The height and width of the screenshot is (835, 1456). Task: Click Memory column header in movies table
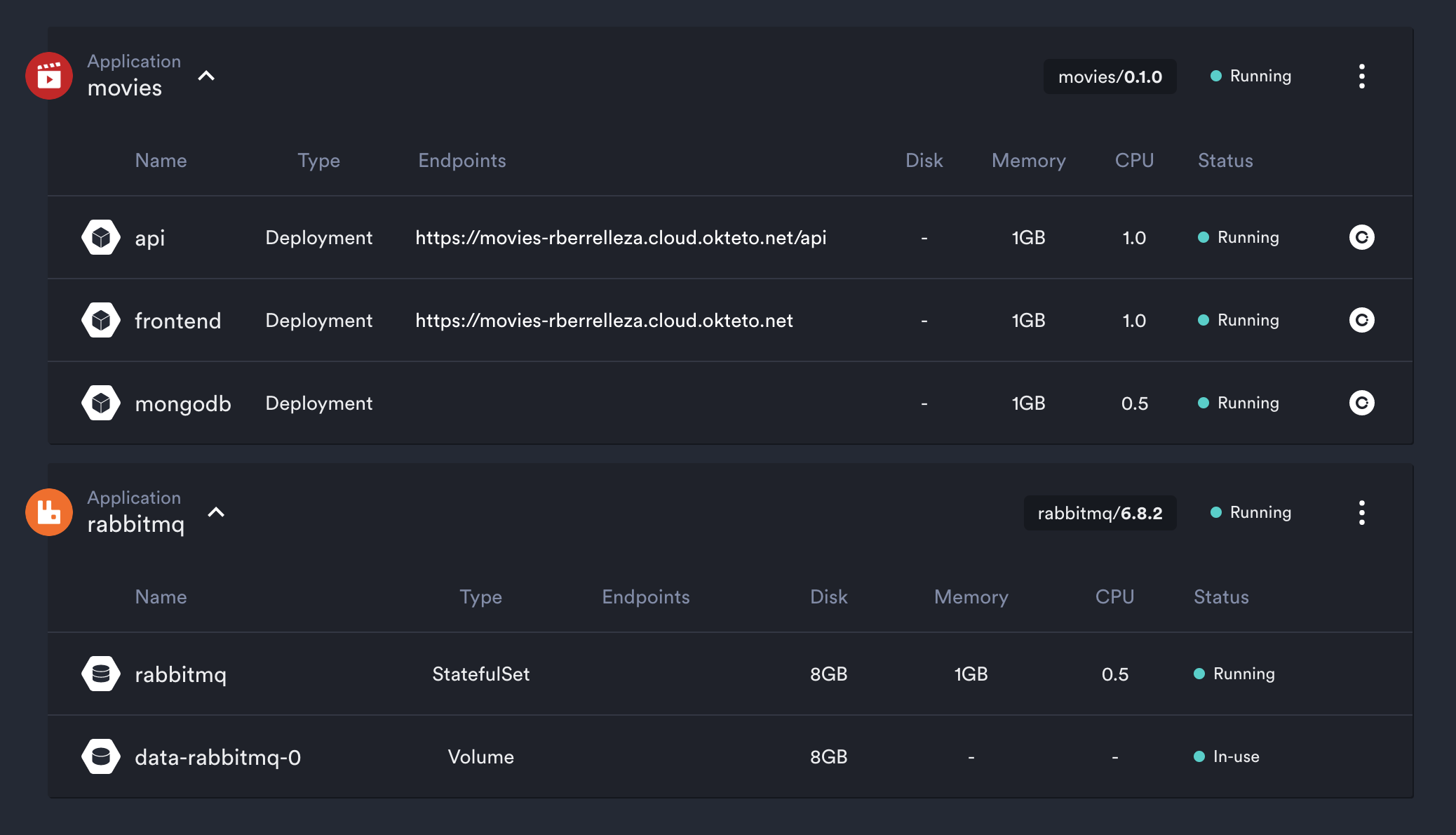[x=1029, y=161]
